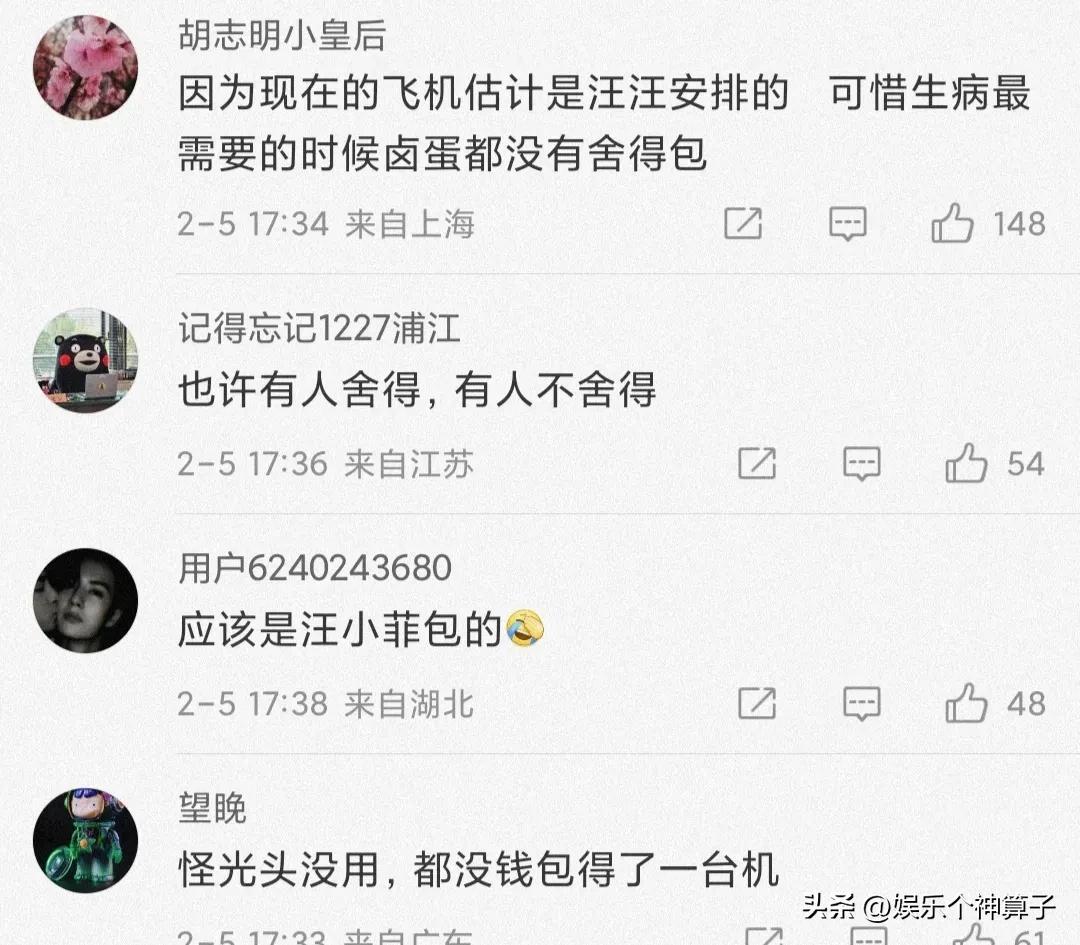Share the comment with 148 likes
This screenshot has height=945, width=1080.
[x=743, y=223]
